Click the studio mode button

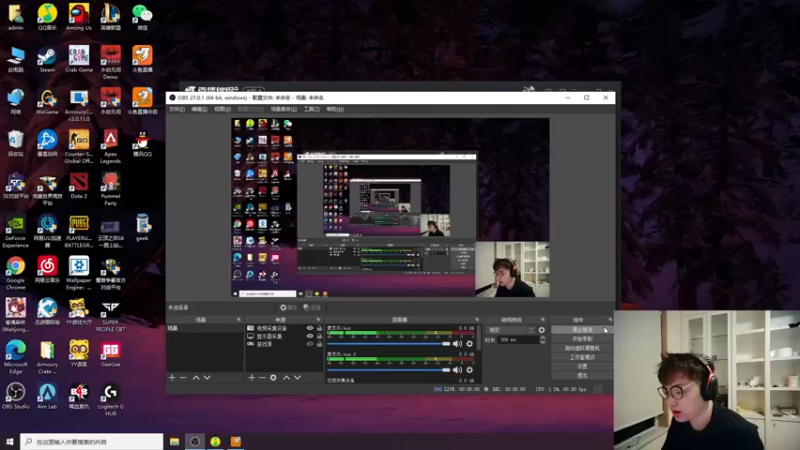pyautogui.click(x=582, y=357)
